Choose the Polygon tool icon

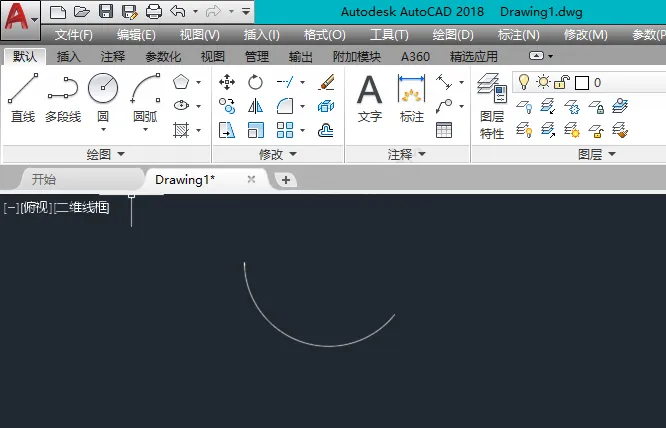coord(181,82)
